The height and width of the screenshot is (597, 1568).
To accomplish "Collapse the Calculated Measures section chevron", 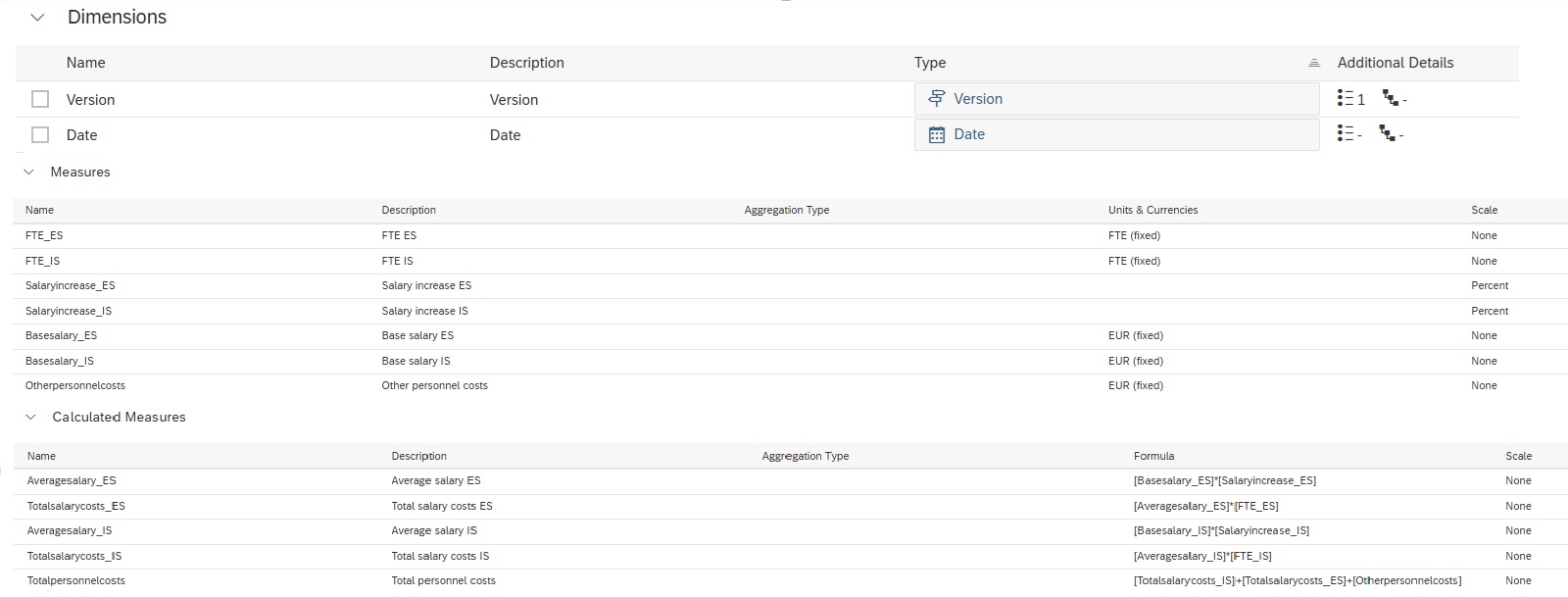I will [30, 418].
